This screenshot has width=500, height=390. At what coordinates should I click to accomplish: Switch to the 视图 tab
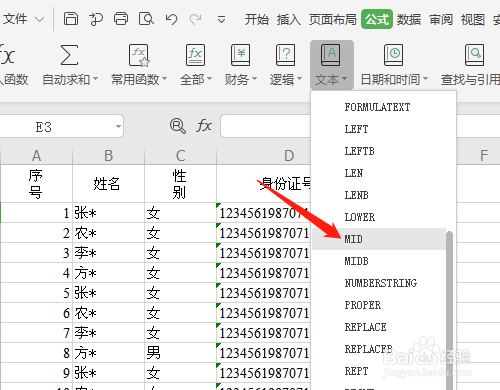[473, 19]
